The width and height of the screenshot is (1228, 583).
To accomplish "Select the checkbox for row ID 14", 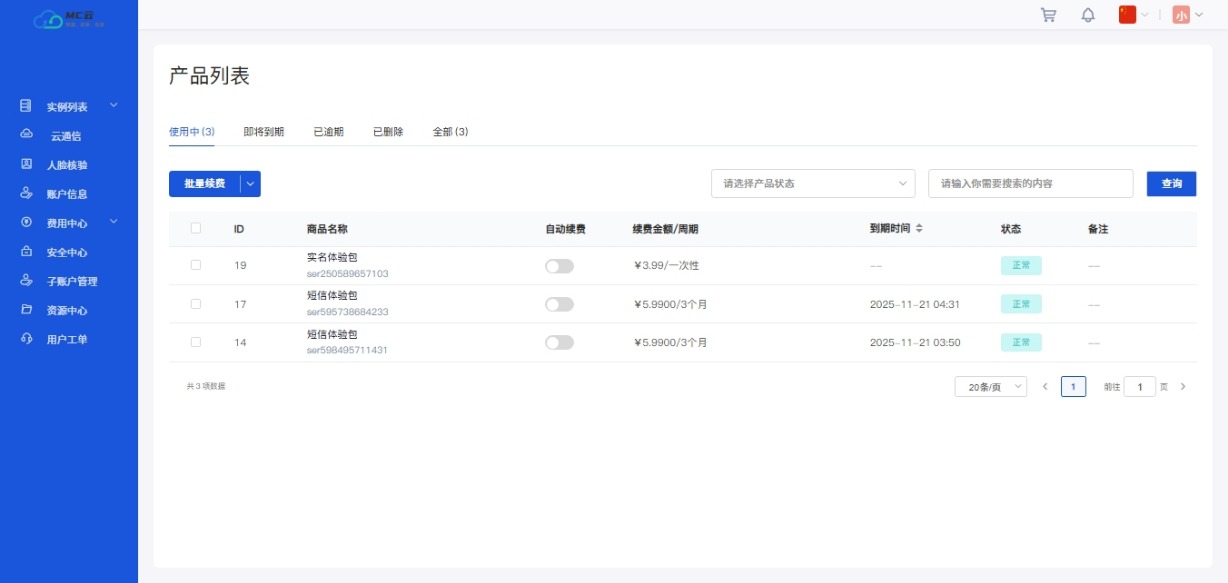I will coord(196,342).
